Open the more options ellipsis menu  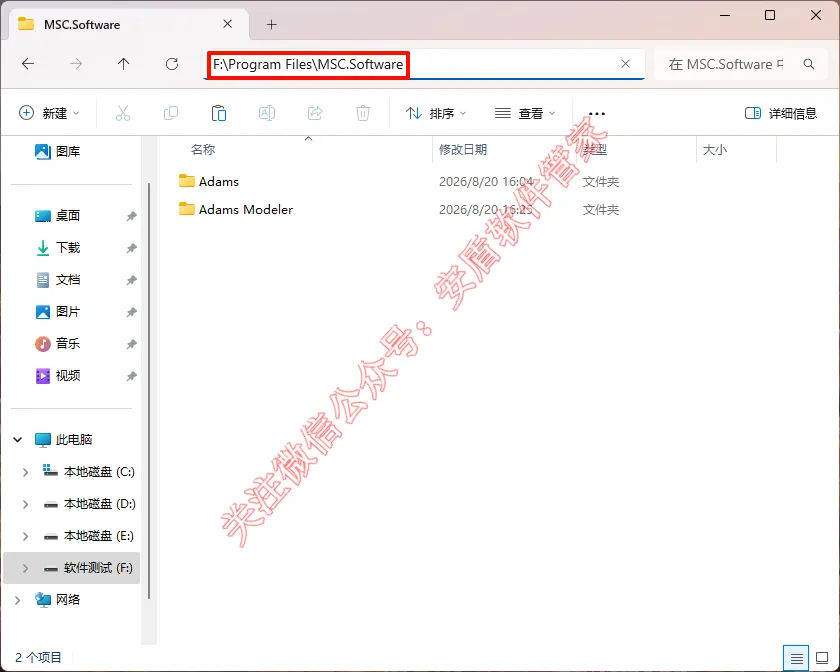coord(597,114)
